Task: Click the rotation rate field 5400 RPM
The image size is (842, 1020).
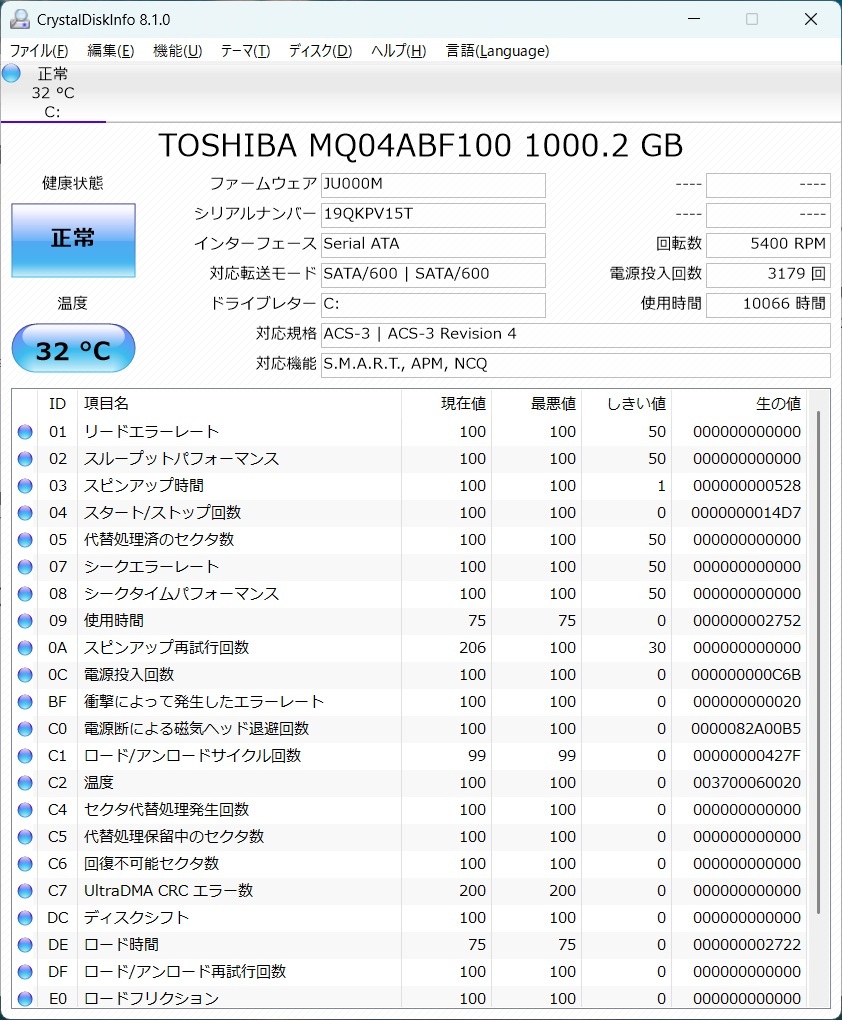Action: click(x=768, y=245)
